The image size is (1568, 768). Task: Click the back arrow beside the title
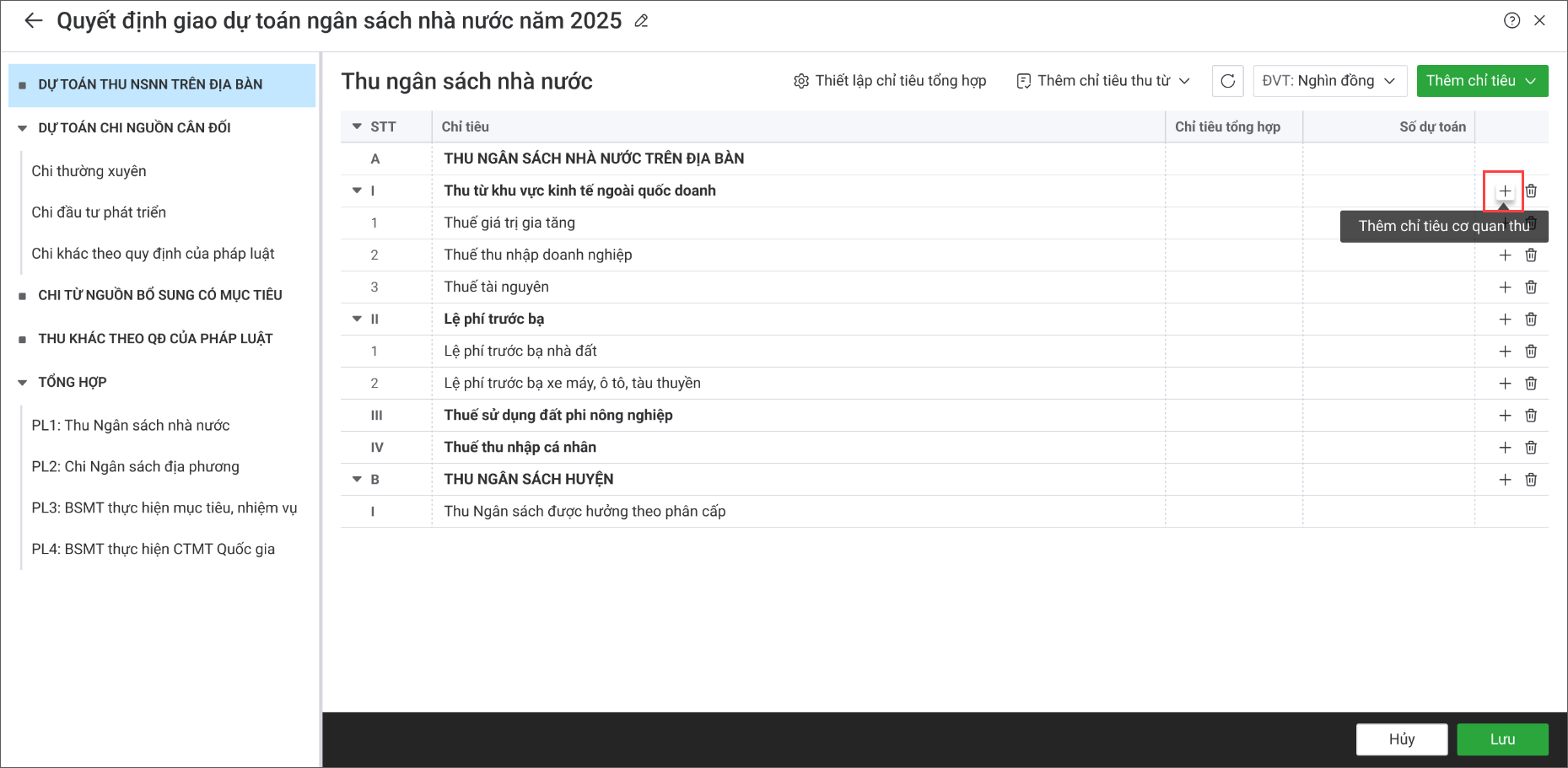click(33, 21)
